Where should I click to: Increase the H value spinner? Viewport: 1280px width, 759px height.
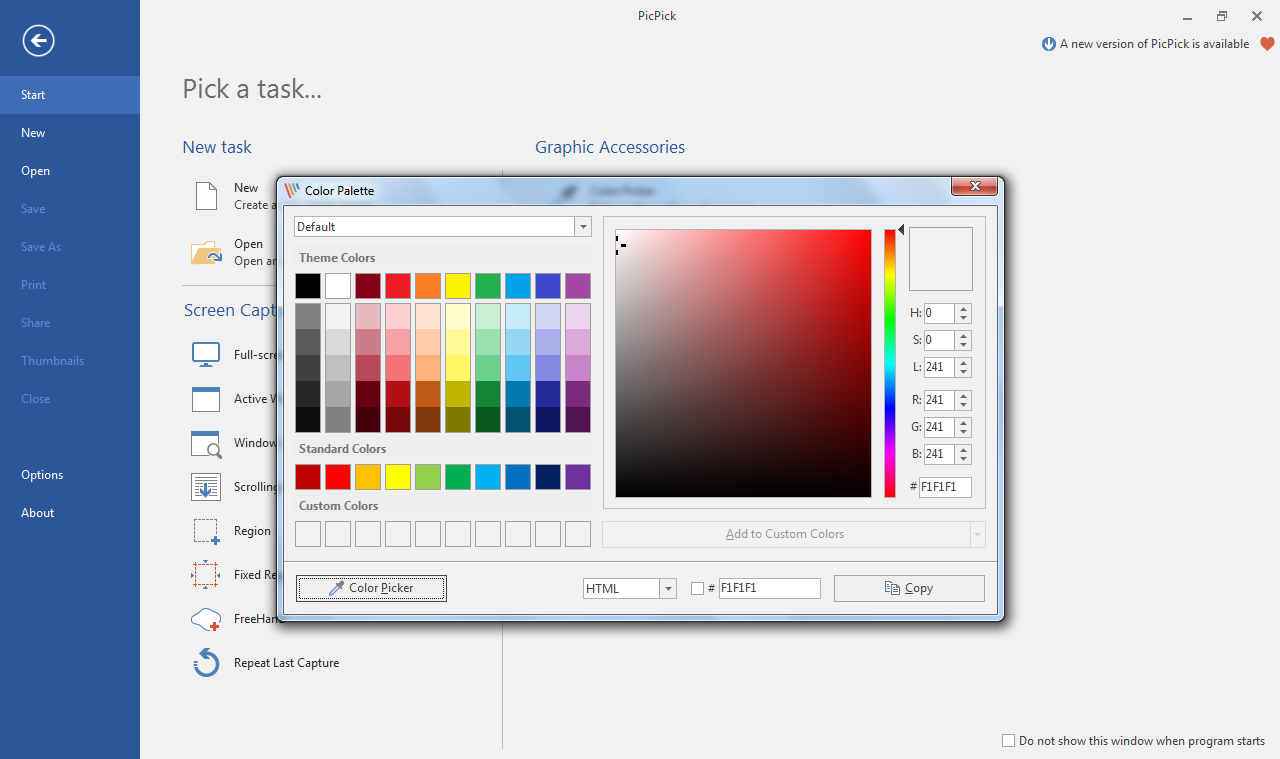[963, 309]
